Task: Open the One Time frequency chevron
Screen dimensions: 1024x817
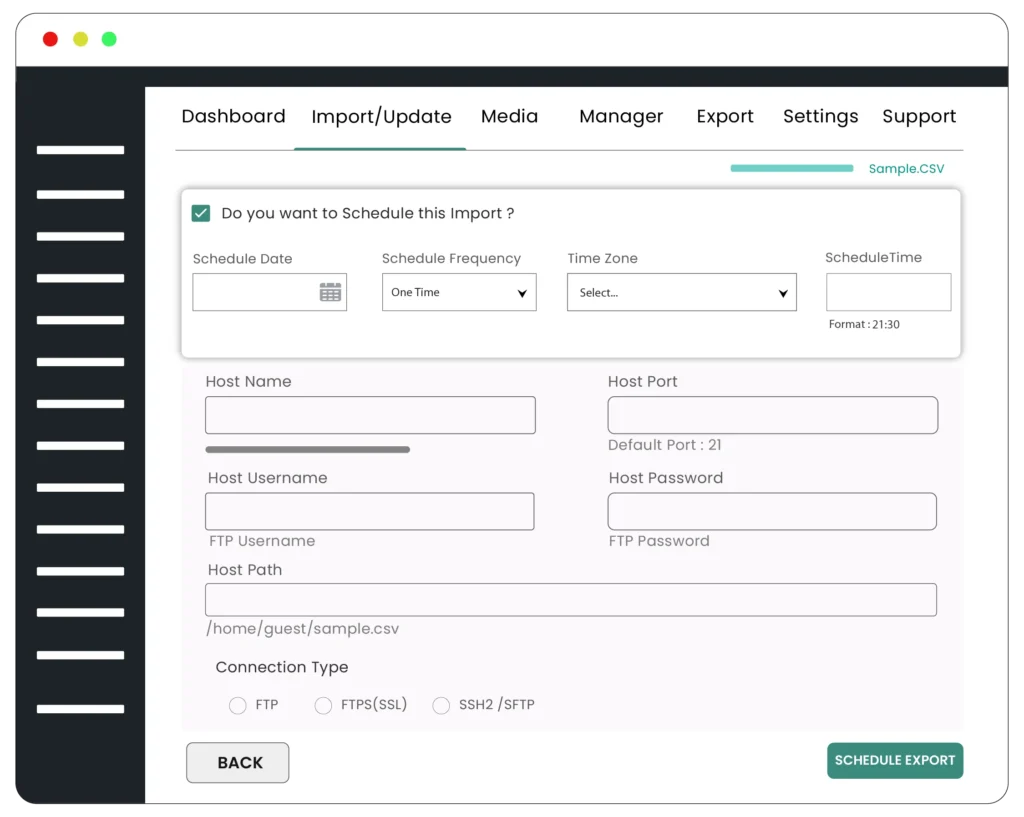Action: click(521, 292)
